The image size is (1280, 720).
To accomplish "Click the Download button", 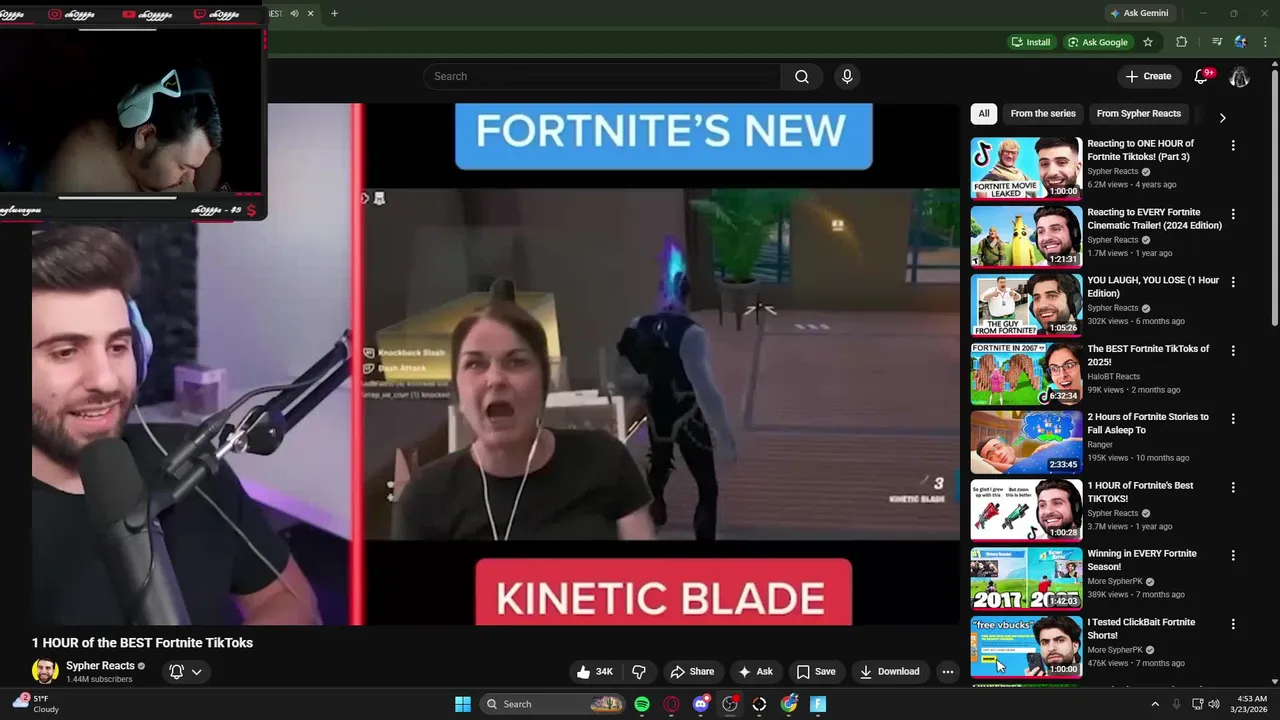I will click(889, 672).
